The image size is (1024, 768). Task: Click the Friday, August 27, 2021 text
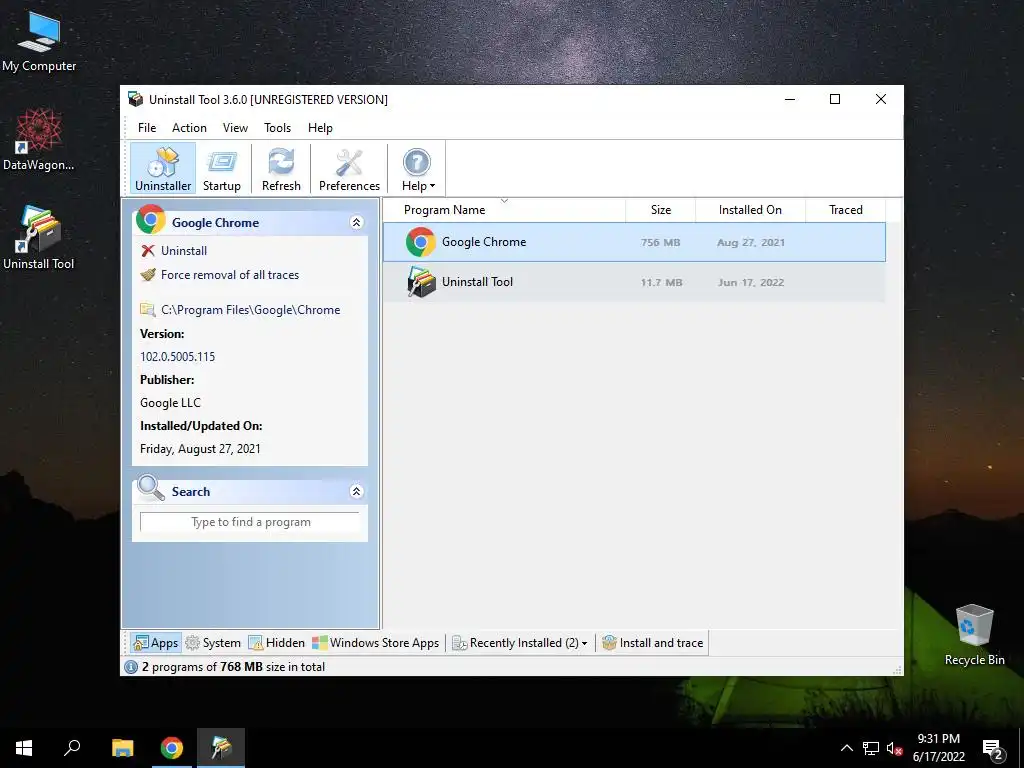coord(200,449)
